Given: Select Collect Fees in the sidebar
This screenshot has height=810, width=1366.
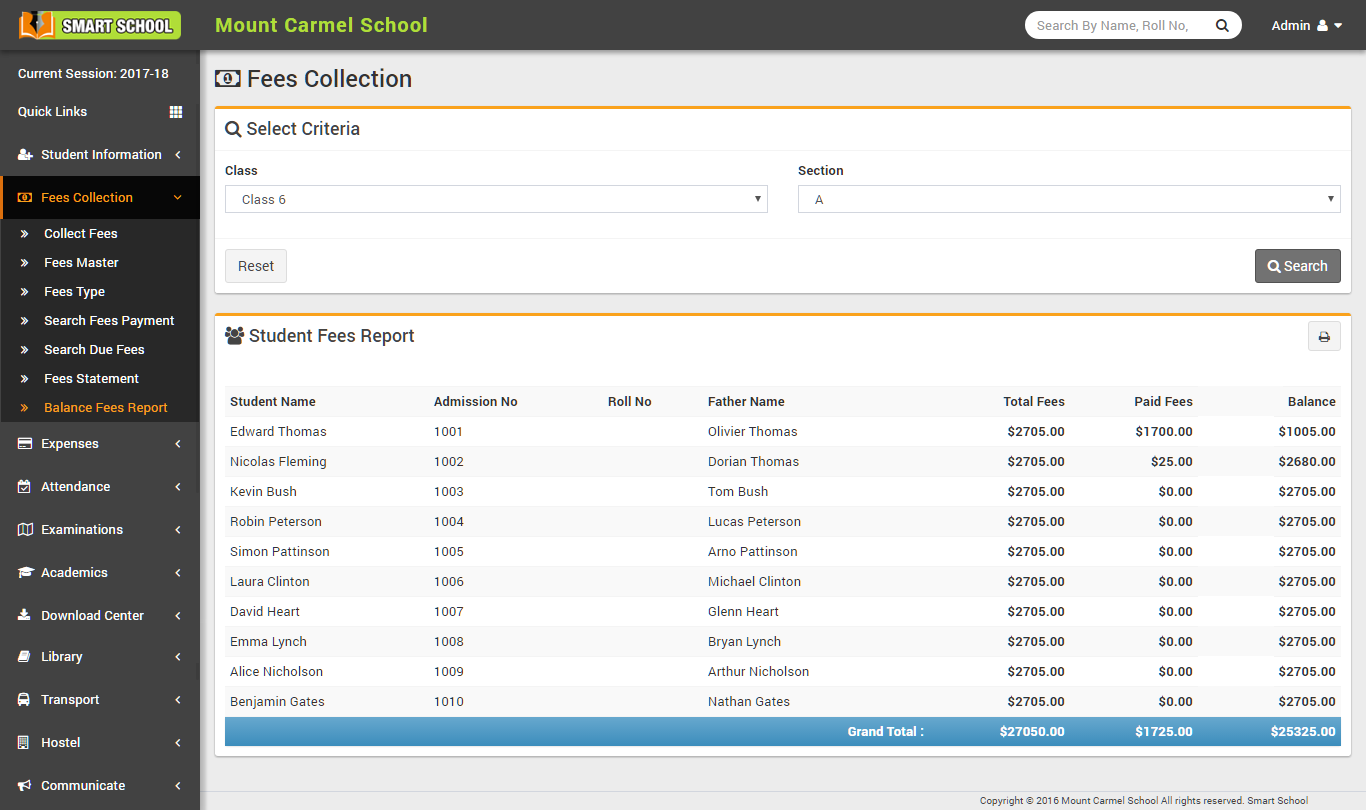Looking at the screenshot, I should pos(80,233).
